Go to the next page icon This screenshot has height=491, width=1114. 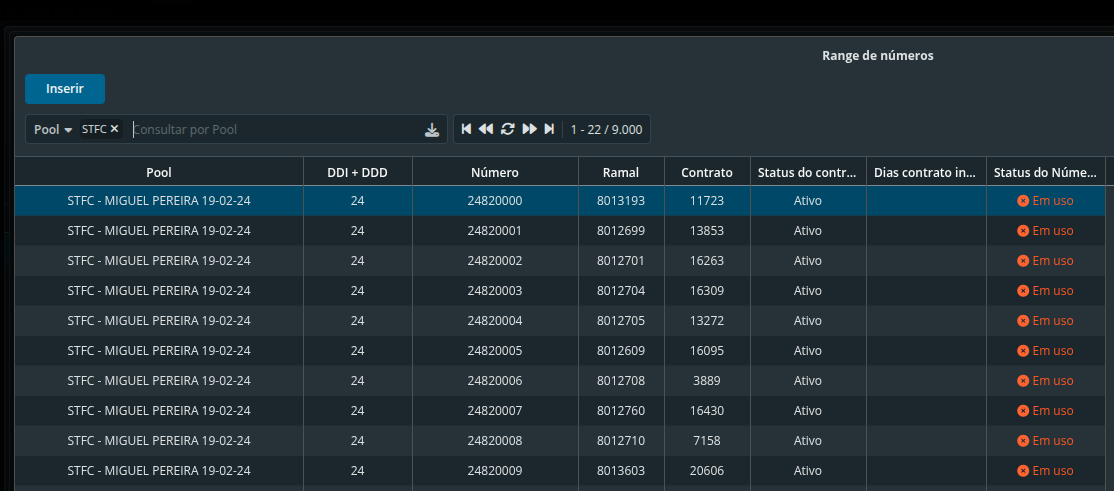coord(530,129)
